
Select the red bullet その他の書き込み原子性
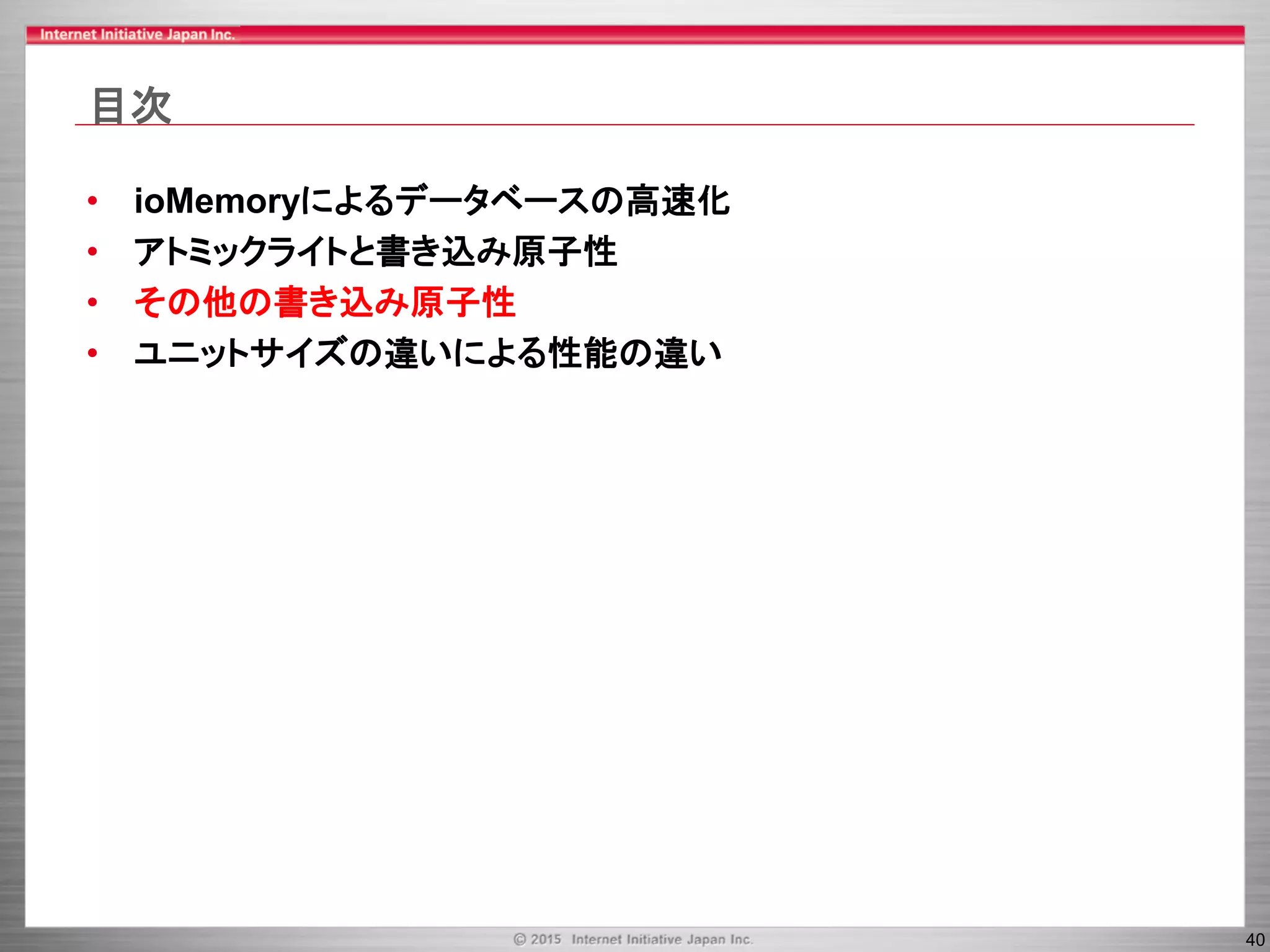(325, 302)
